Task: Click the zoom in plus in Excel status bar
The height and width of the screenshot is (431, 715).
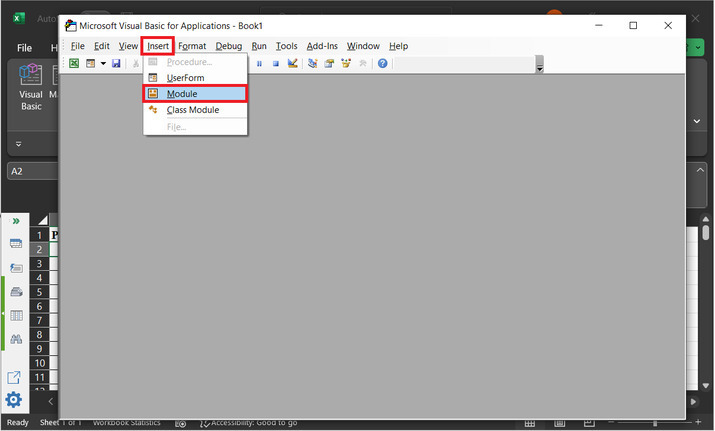Action: click(698, 422)
